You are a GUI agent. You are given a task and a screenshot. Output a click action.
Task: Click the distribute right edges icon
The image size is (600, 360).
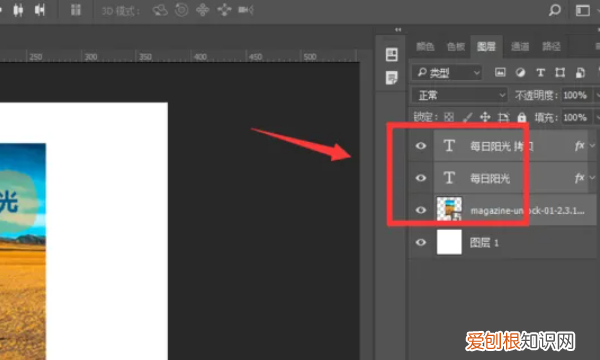coord(40,10)
